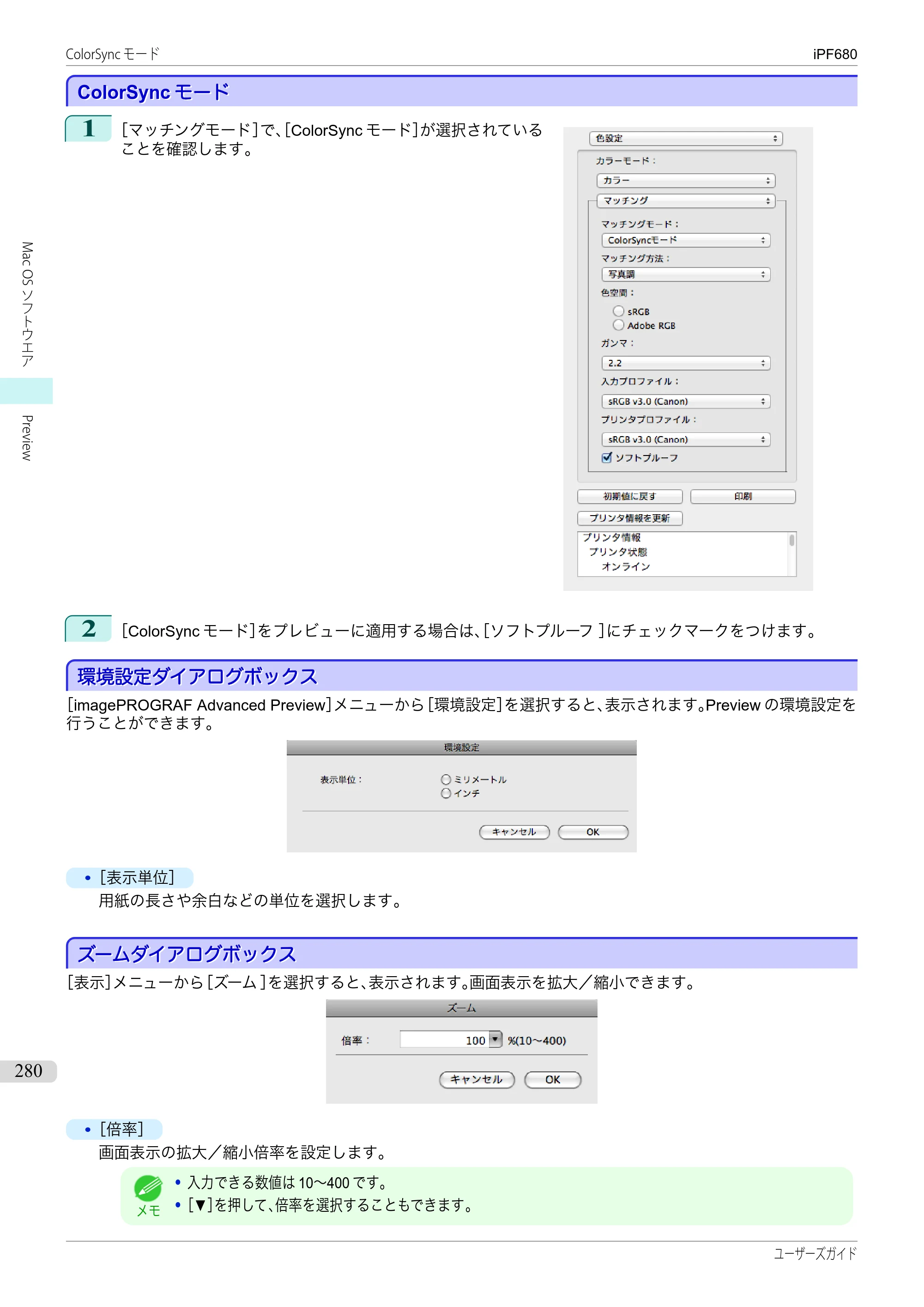Select the インチ radio button
Screen dimensions: 924x1307
pyautogui.click(x=446, y=793)
